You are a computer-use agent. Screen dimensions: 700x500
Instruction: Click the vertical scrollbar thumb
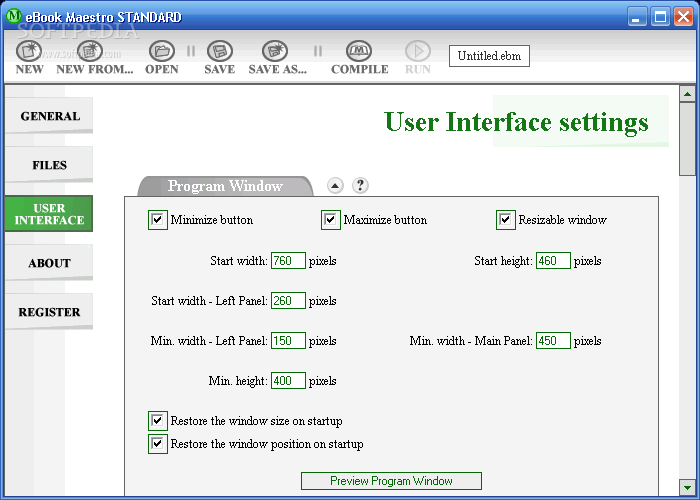687,139
